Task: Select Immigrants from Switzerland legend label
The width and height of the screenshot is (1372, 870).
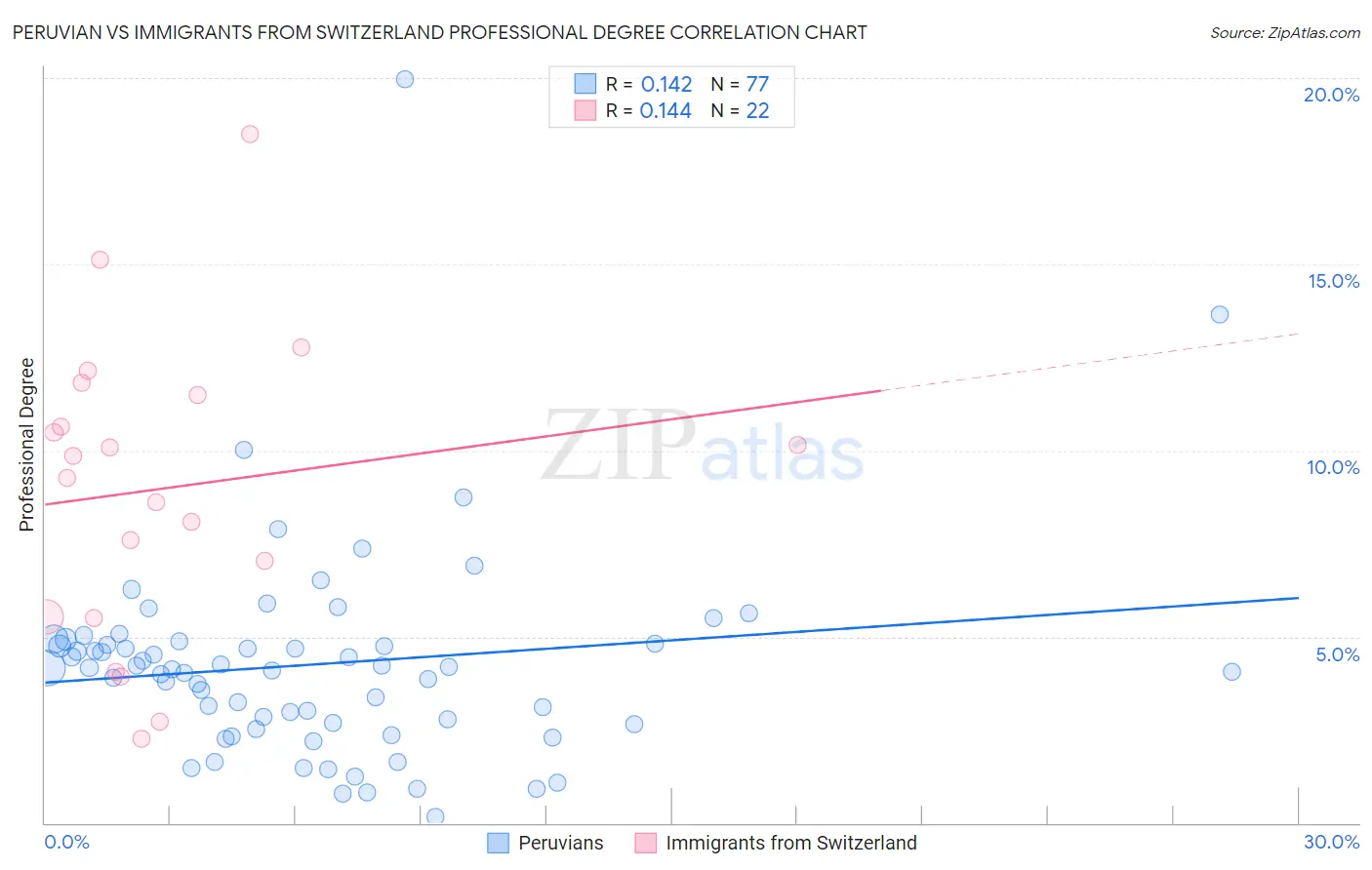Action: click(x=791, y=843)
